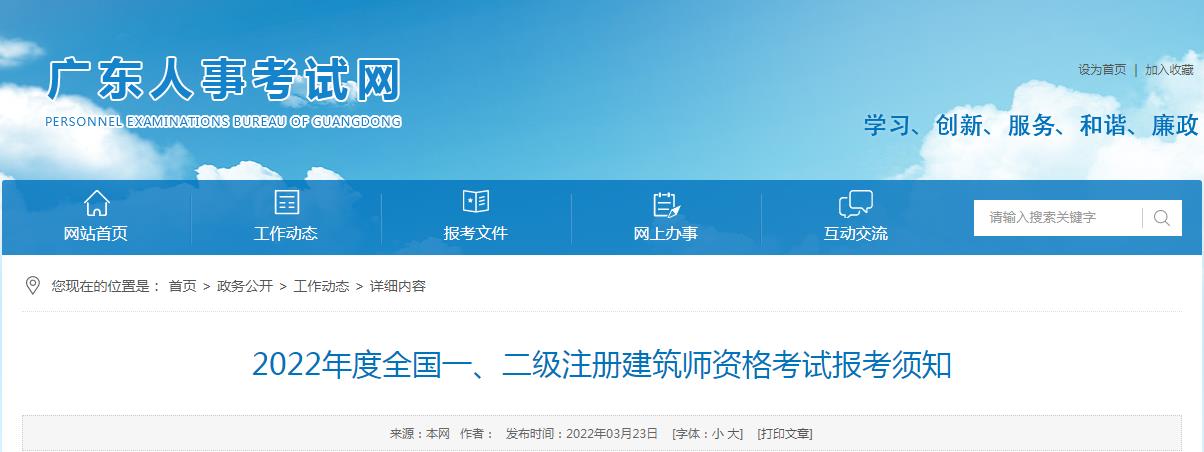Select the 报考文件 navigation item

[476, 234]
